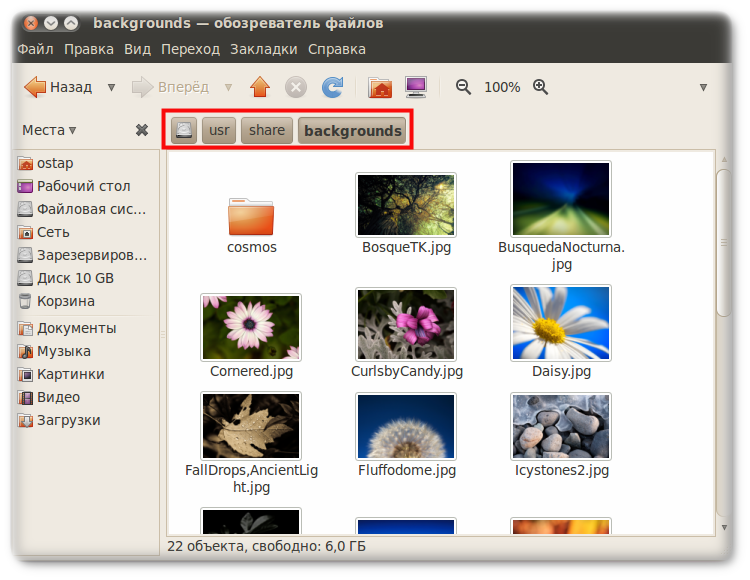Open the back history dropdown arrow
The image size is (750, 580).
click(111, 88)
